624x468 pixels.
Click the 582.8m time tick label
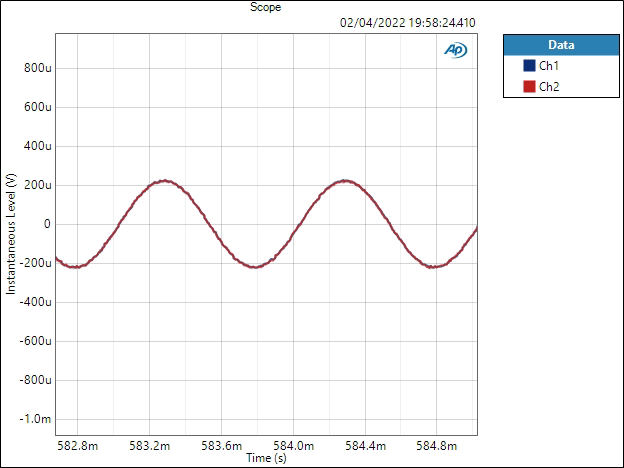(x=78, y=446)
